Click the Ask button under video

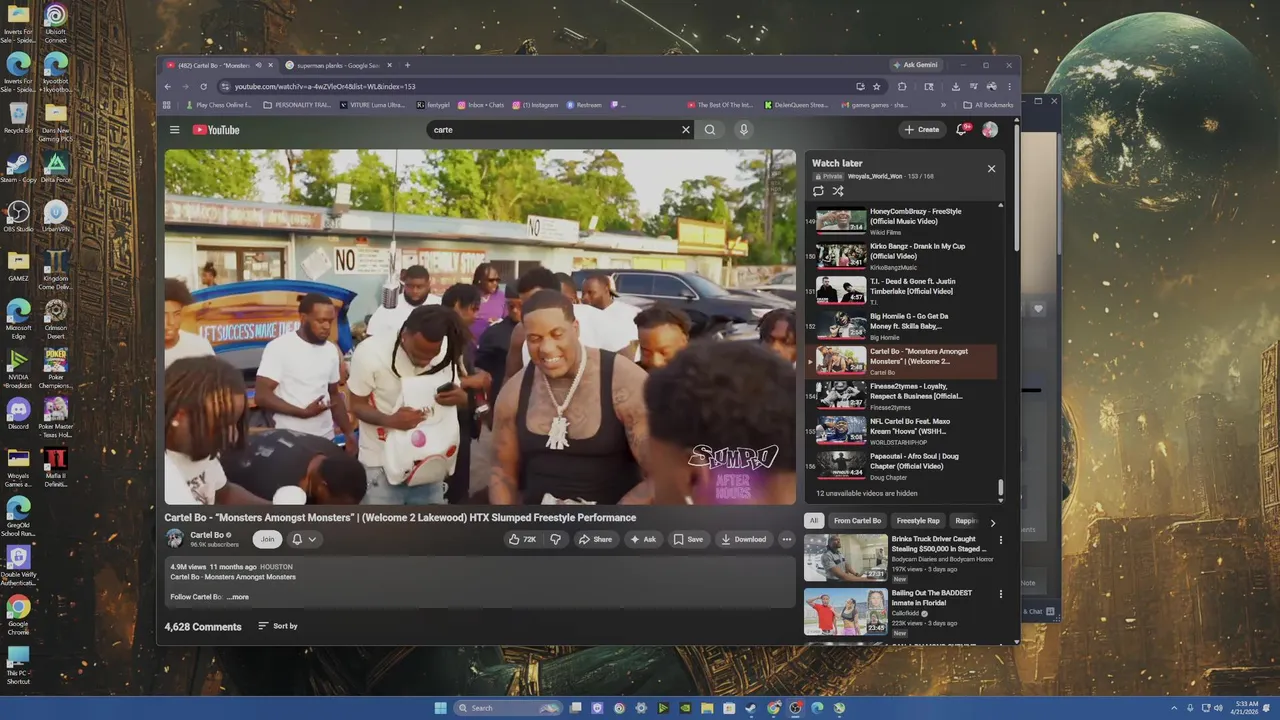pos(643,539)
